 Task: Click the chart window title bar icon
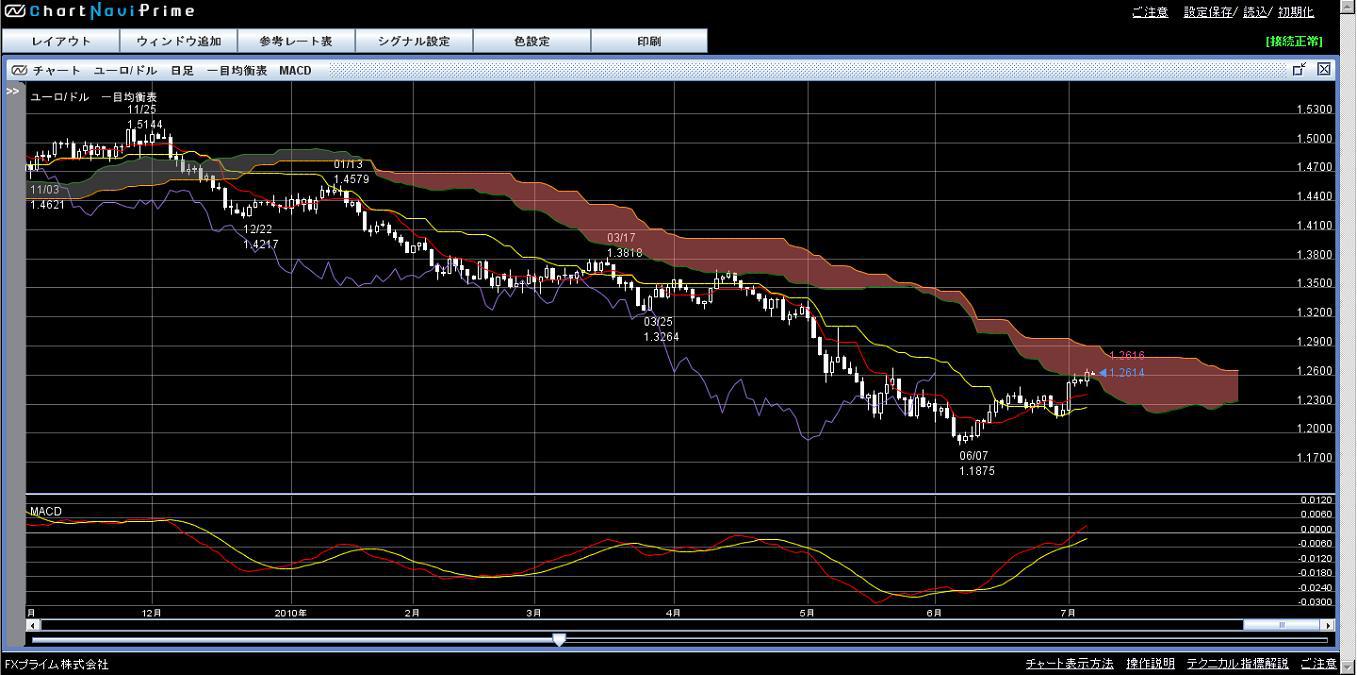click(19, 70)
